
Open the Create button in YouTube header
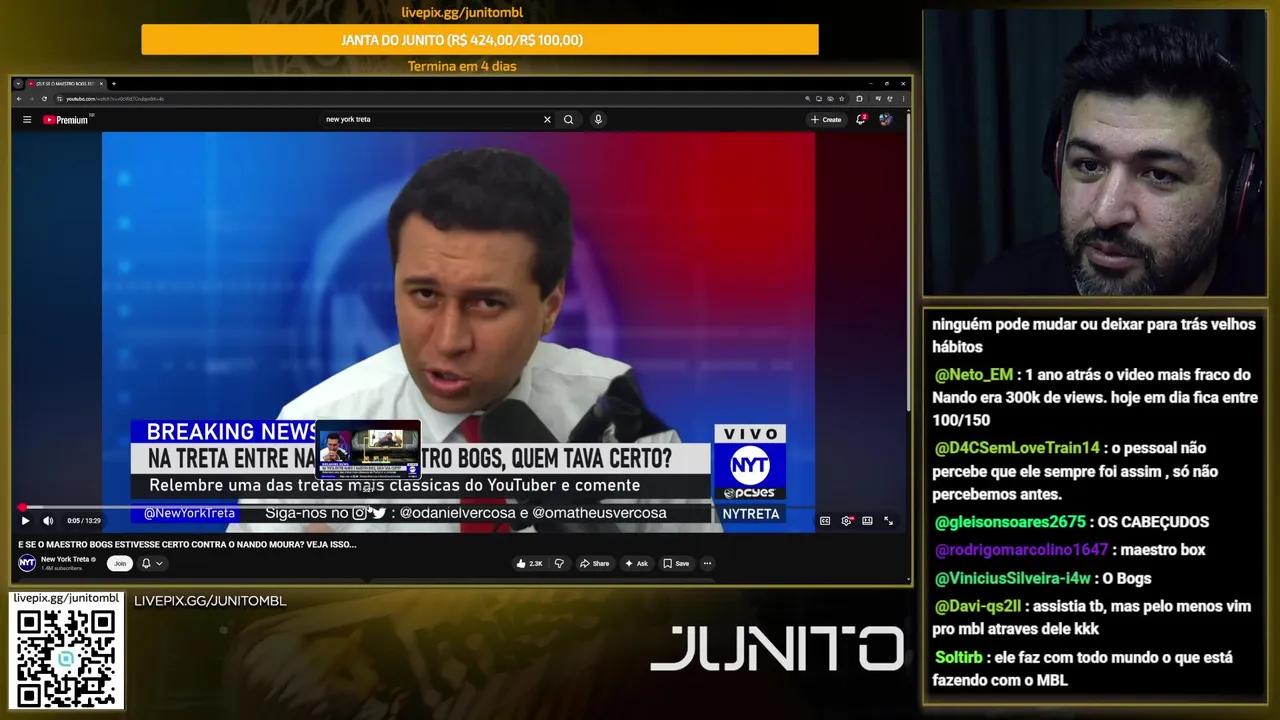pos(826,119)
